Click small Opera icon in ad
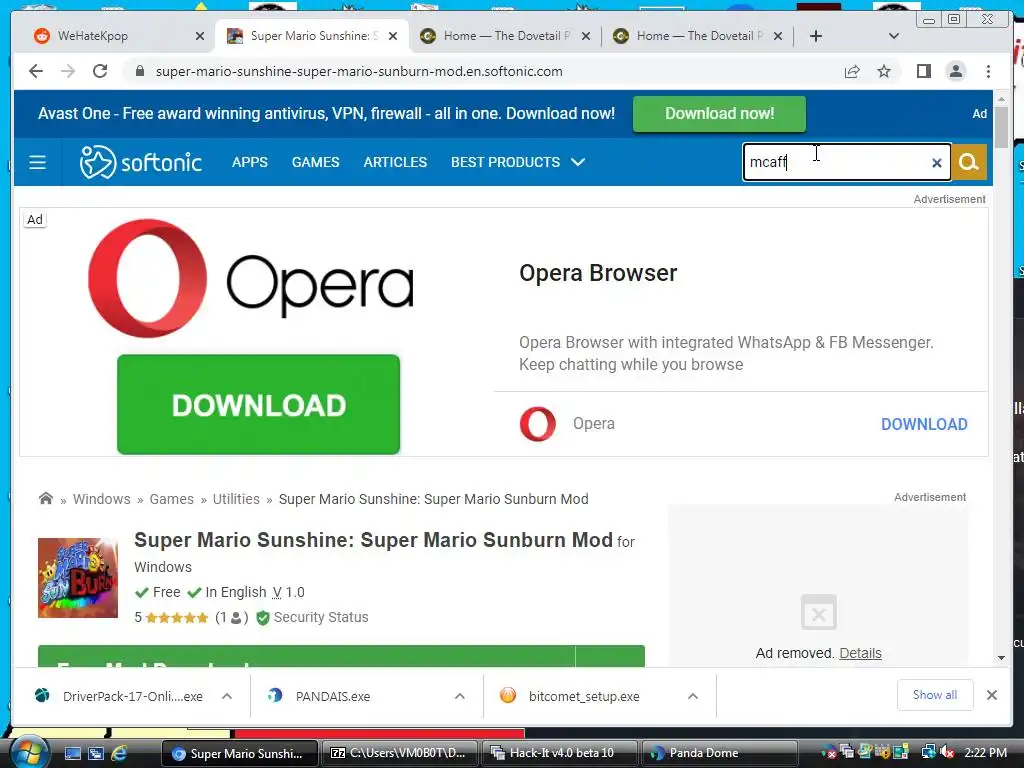Image resolution: width=1024 pixels, height=768 pixels. [538, 424]
